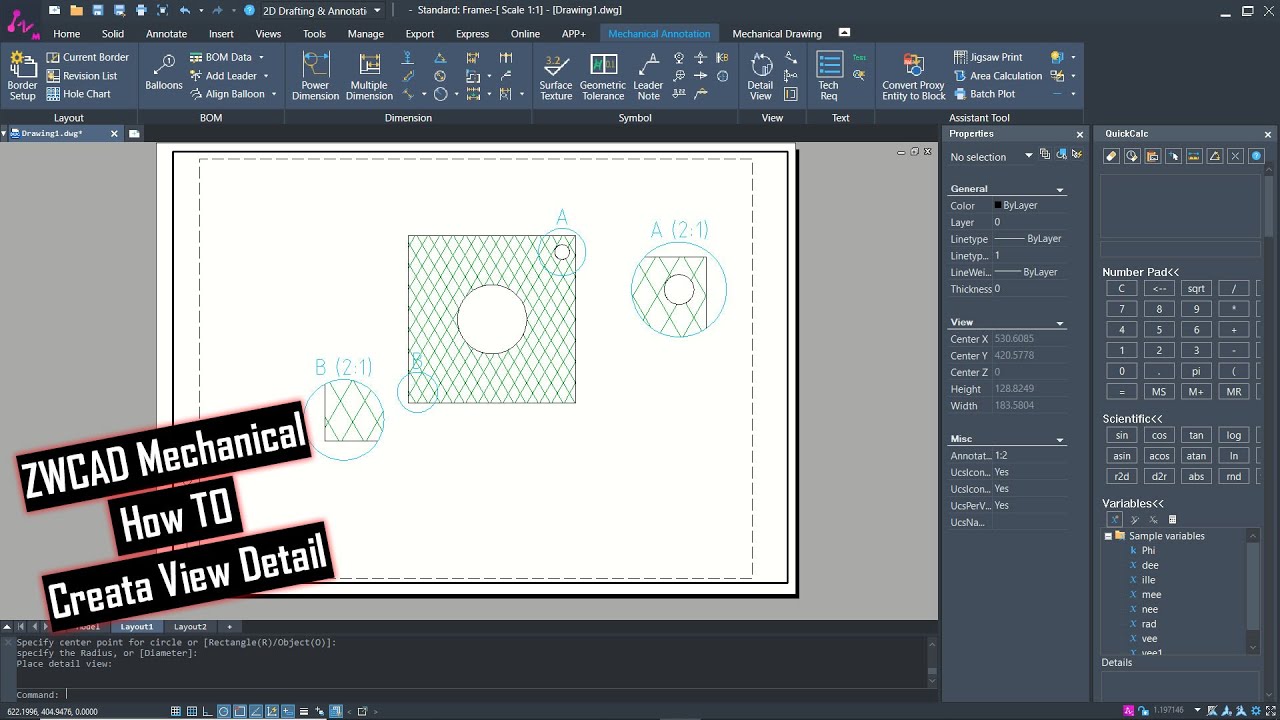Screen dimensions: 1280x720
Task: Click the sqrt button in Number Pad
Action: point(1196,288)
